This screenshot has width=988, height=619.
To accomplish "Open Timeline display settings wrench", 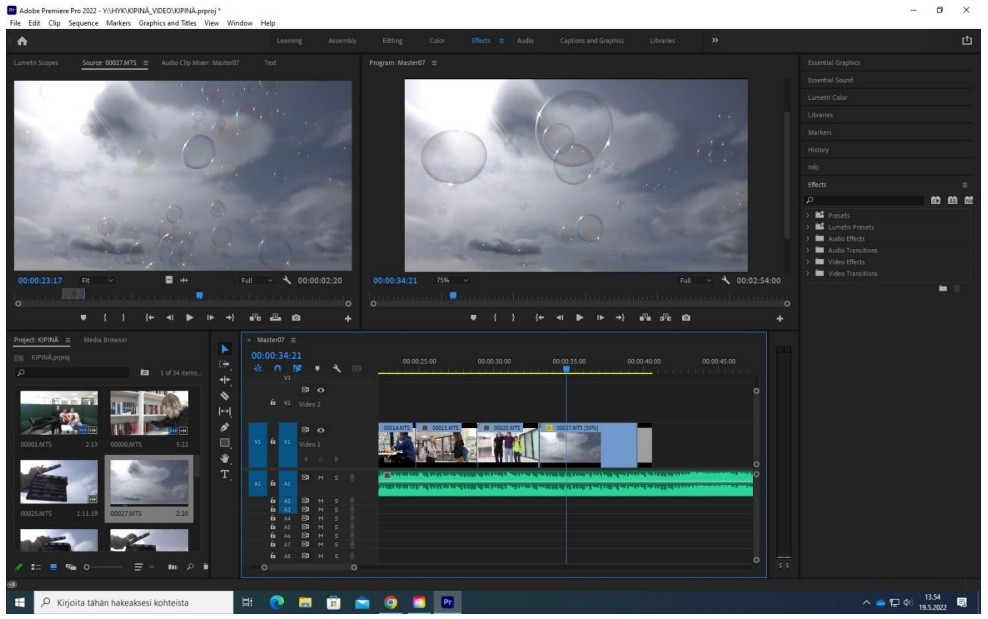I will pyautogui.click(x=336, y=368).
